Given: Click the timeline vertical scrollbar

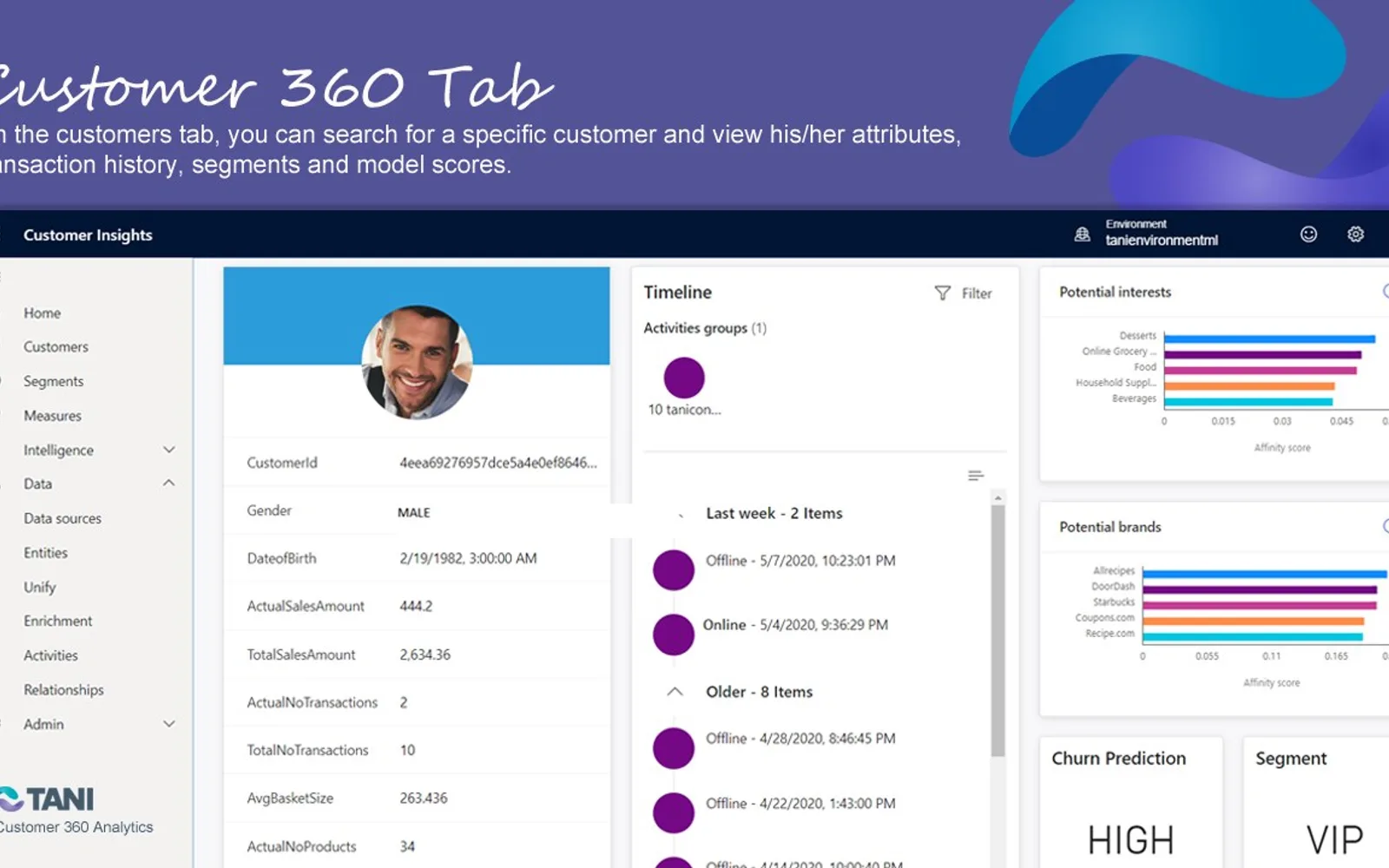Looking at the screenshot, I should pos(998,629).
